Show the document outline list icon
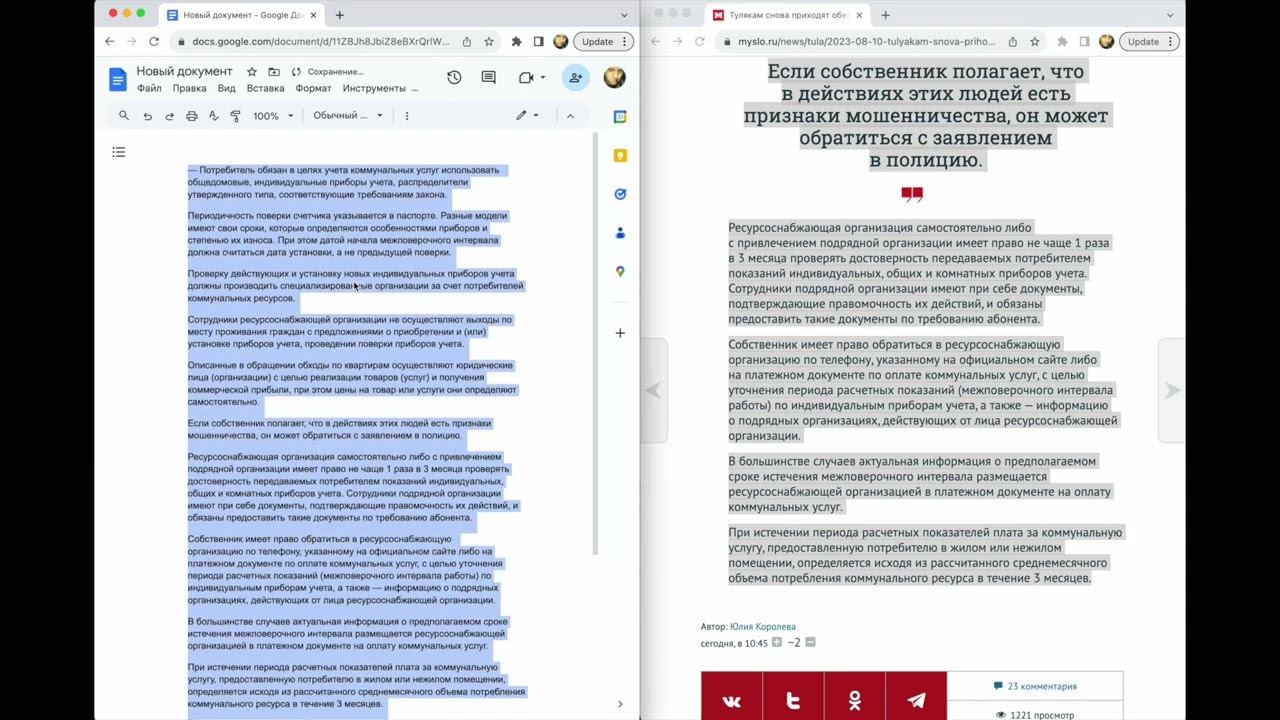The height and width of the screenshot is (720, 1280). click(119, 152)
